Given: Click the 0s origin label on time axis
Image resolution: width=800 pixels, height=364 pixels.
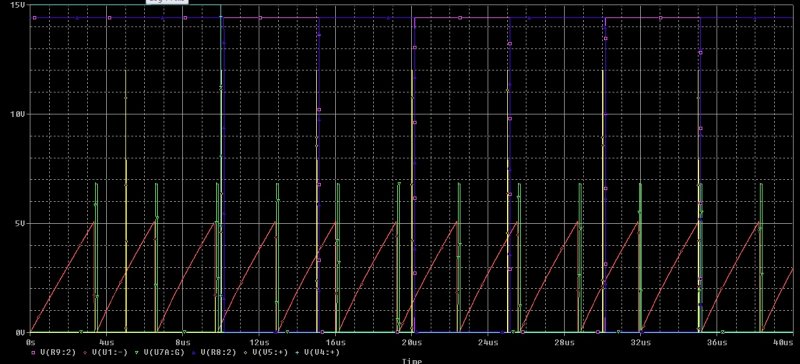Looking at the screenshot, I should [31, 342].
